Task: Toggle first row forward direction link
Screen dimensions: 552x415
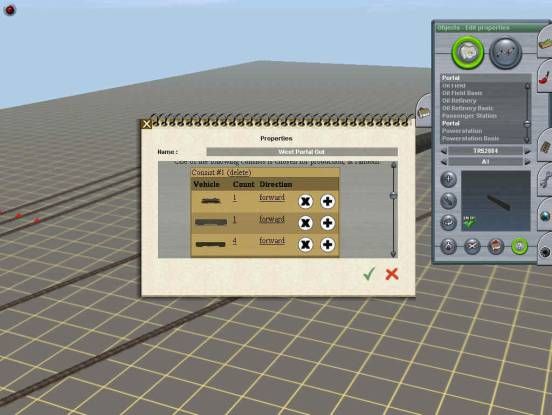Action: 272,197
